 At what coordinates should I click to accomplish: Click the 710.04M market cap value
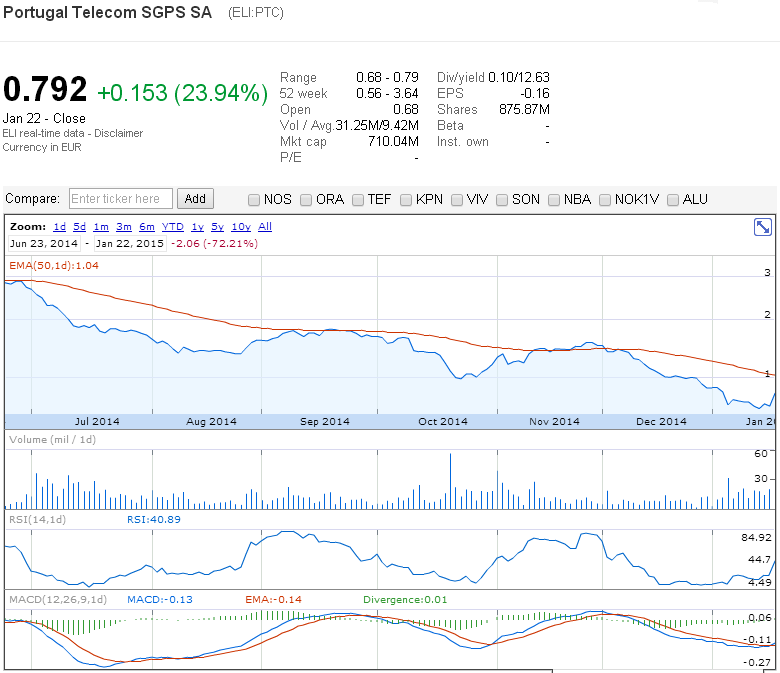tap(393, 142)
